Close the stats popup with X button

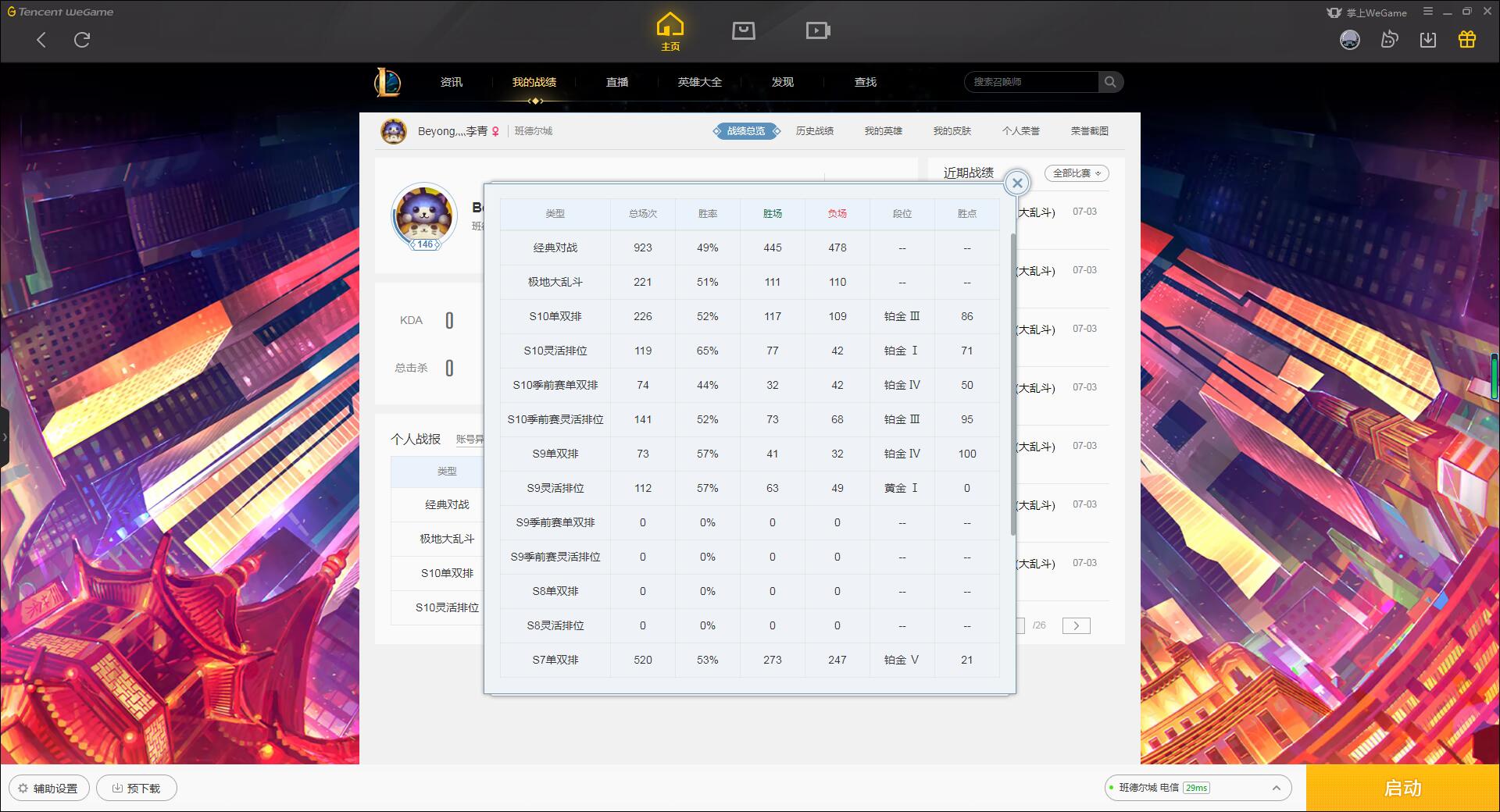[1017, 183]
